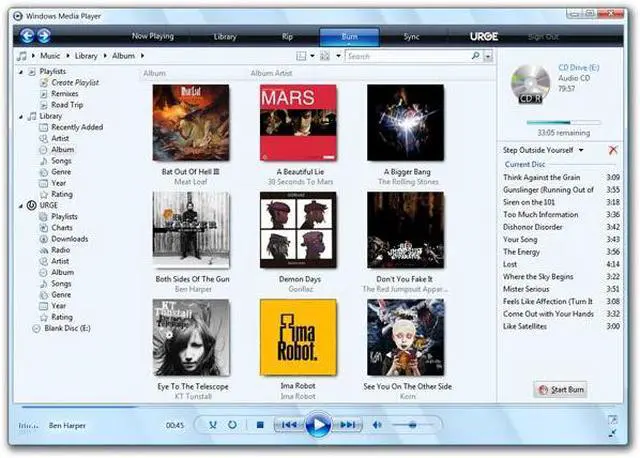The image size is (640, 458).
Task: Go to the previous track
Action: click(288, 425)
